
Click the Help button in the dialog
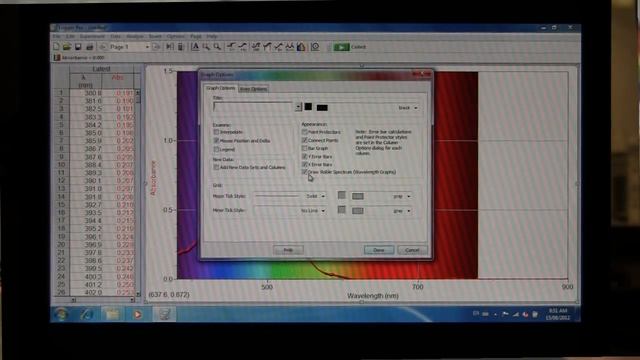288,250
